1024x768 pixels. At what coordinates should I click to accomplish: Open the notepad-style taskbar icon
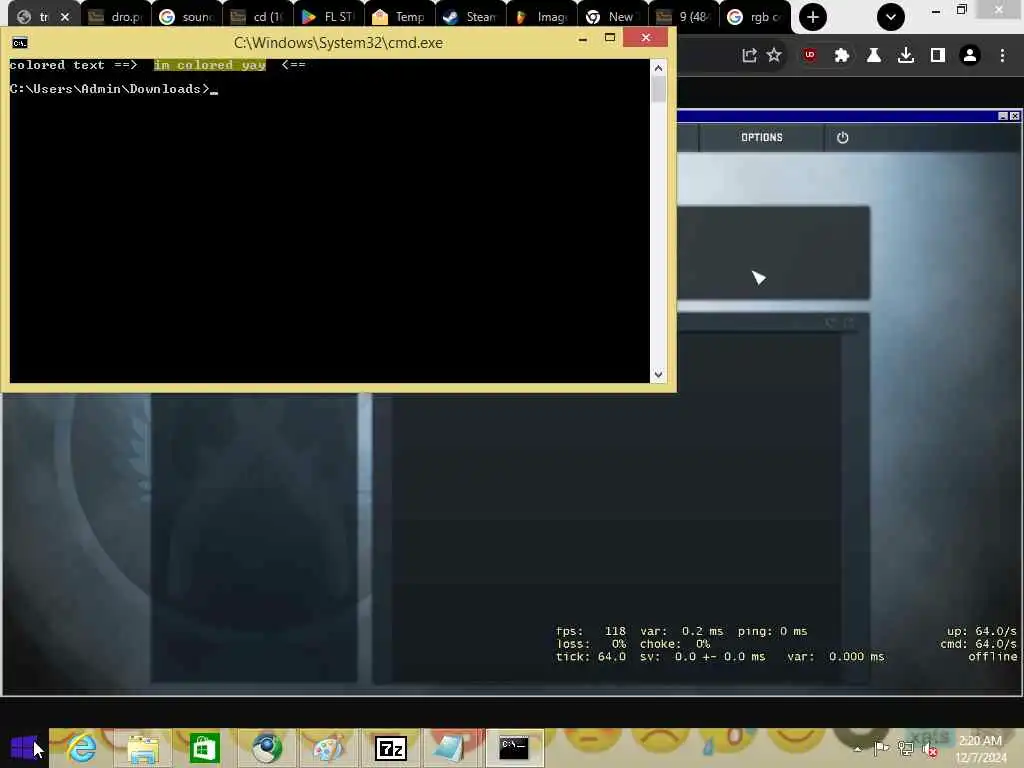click(451, 748)
